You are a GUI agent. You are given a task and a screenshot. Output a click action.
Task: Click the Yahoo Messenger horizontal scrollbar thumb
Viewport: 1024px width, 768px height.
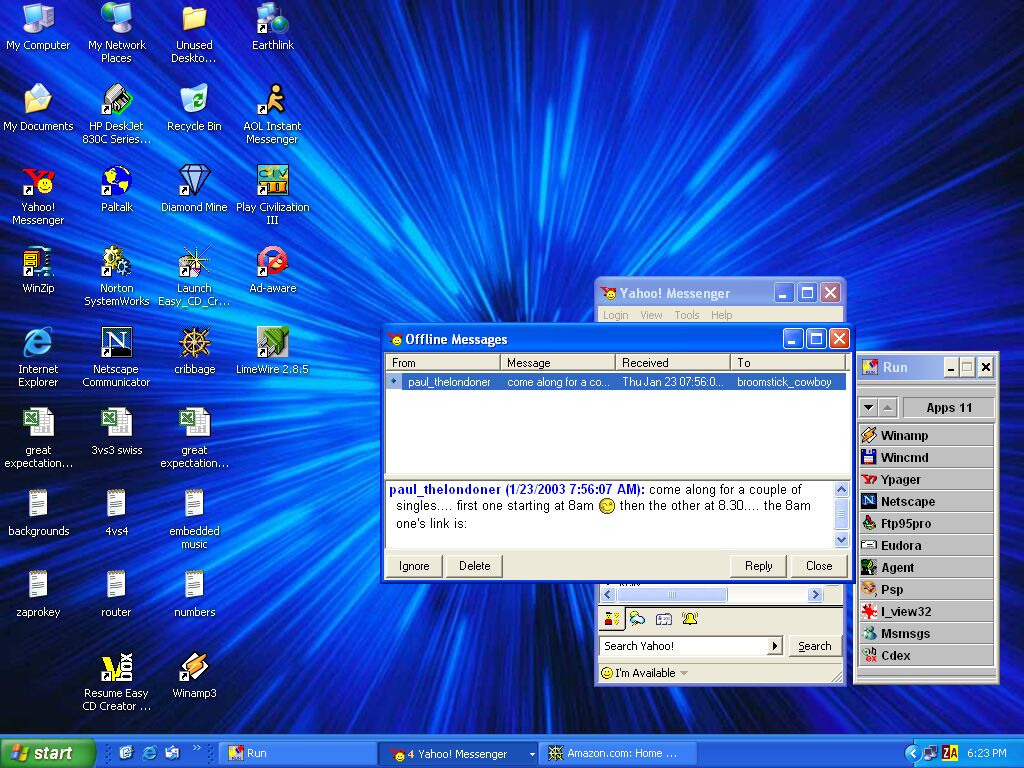click(x=672, y=594)
